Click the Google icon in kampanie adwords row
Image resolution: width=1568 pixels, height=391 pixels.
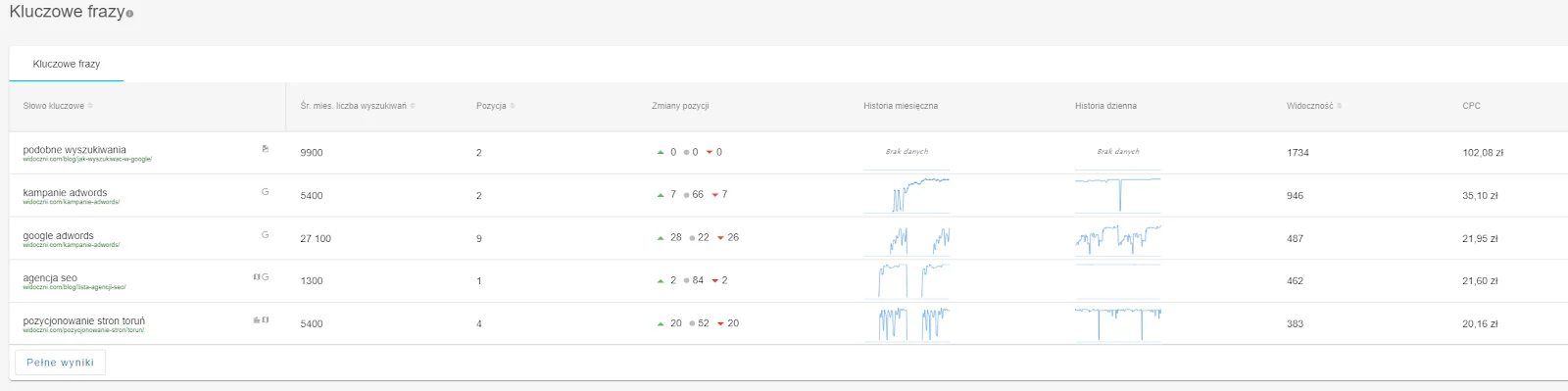click(x=265, y=192)
